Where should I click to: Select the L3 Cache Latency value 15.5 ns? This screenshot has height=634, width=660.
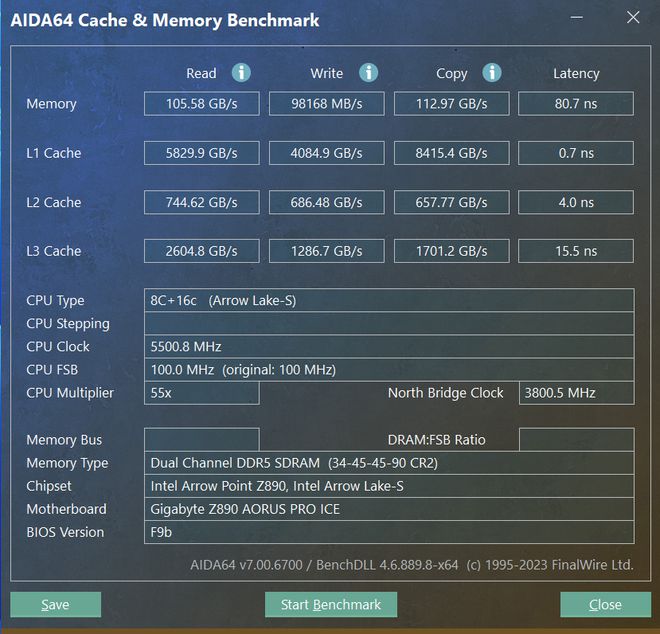point(576,251)
